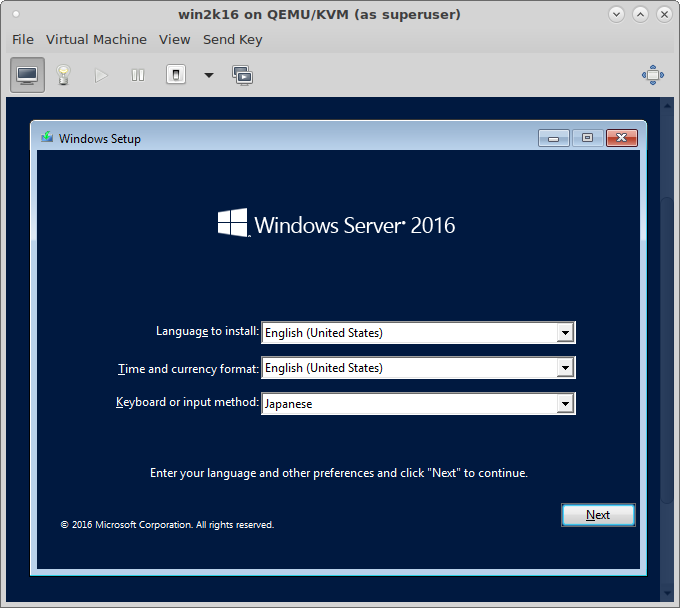Click window menu dot in QEMU title bar
680x608 pixels.
[x=16, y=14]
